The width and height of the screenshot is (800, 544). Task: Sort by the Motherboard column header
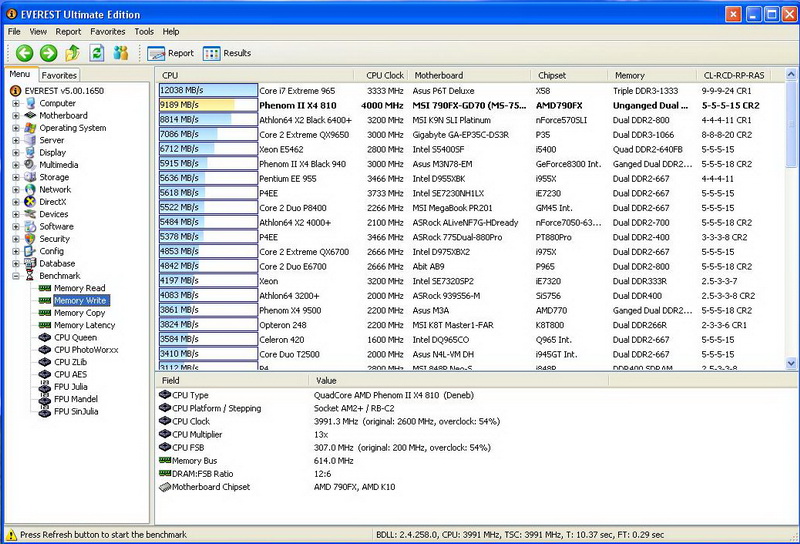point(469,75)
